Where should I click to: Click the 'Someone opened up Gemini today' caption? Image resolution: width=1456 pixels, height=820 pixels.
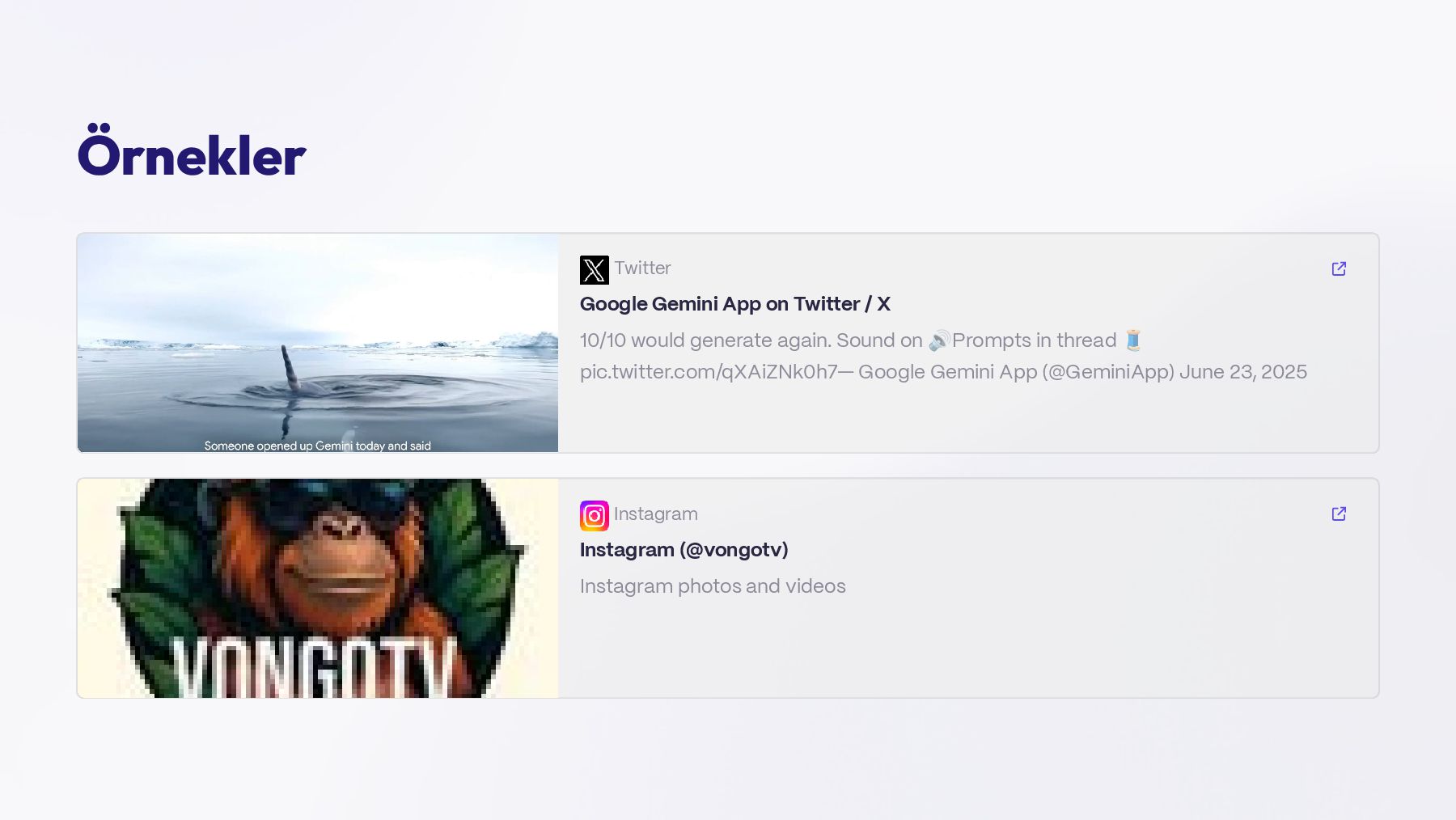[x=318, y=446]
